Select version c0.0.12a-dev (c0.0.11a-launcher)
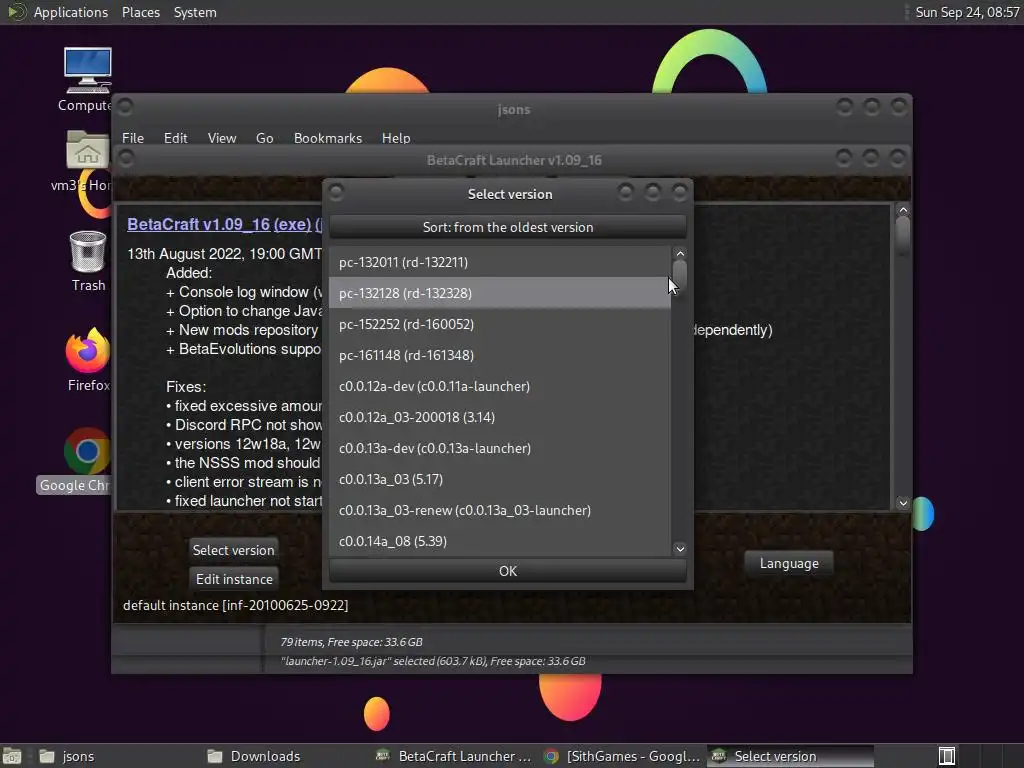1024x768 pixels. [500, 386]
